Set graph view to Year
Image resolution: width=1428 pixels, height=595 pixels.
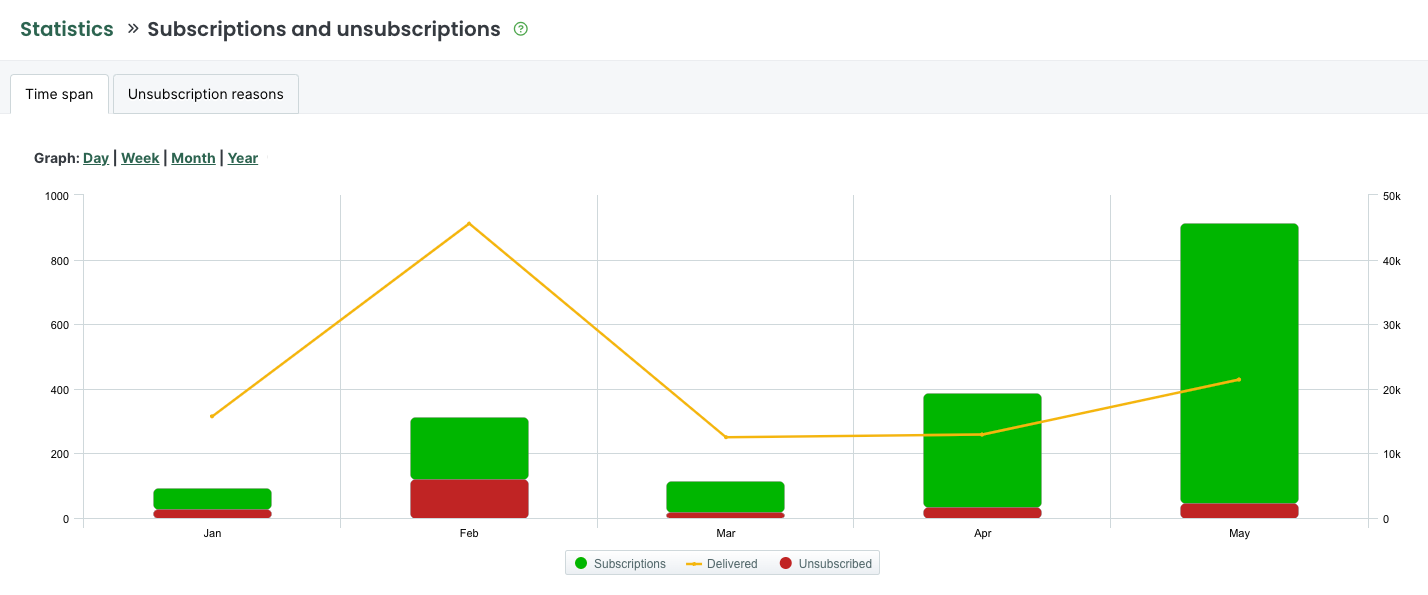pyautogui.click(x=243, y=158)
